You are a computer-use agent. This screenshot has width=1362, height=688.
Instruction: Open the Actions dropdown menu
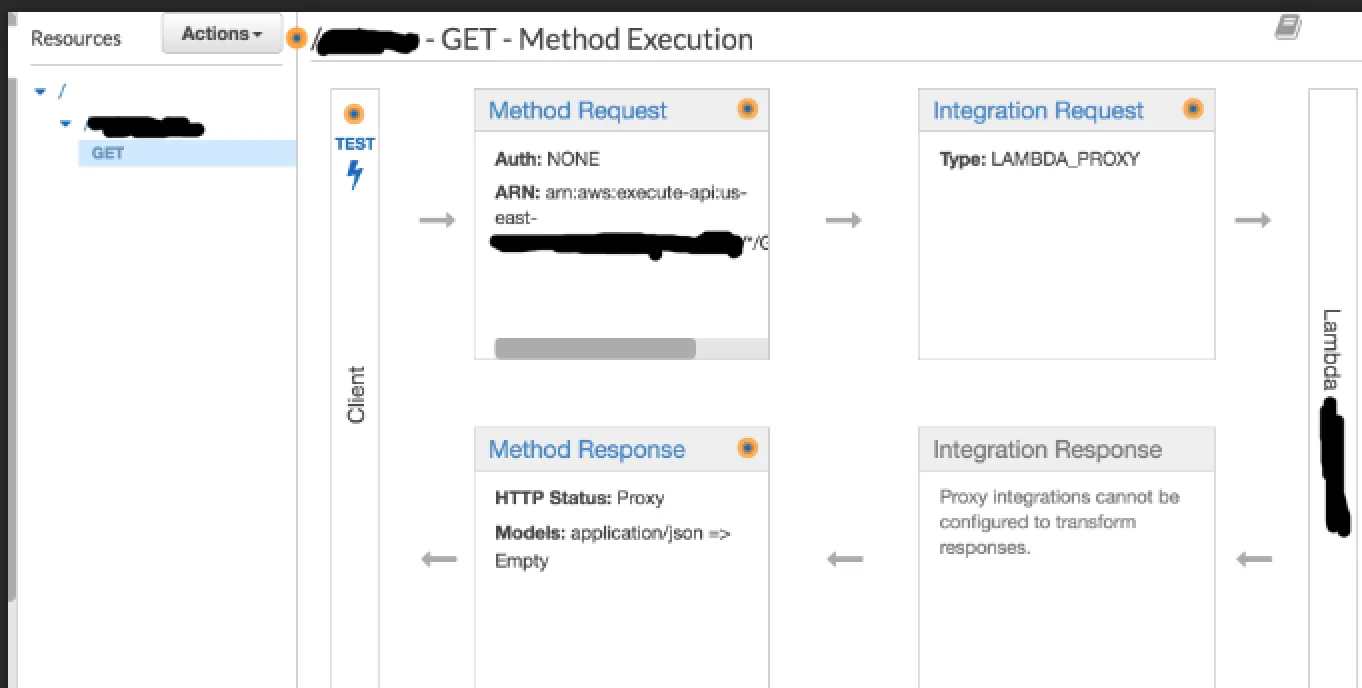(x=222, y=34)
